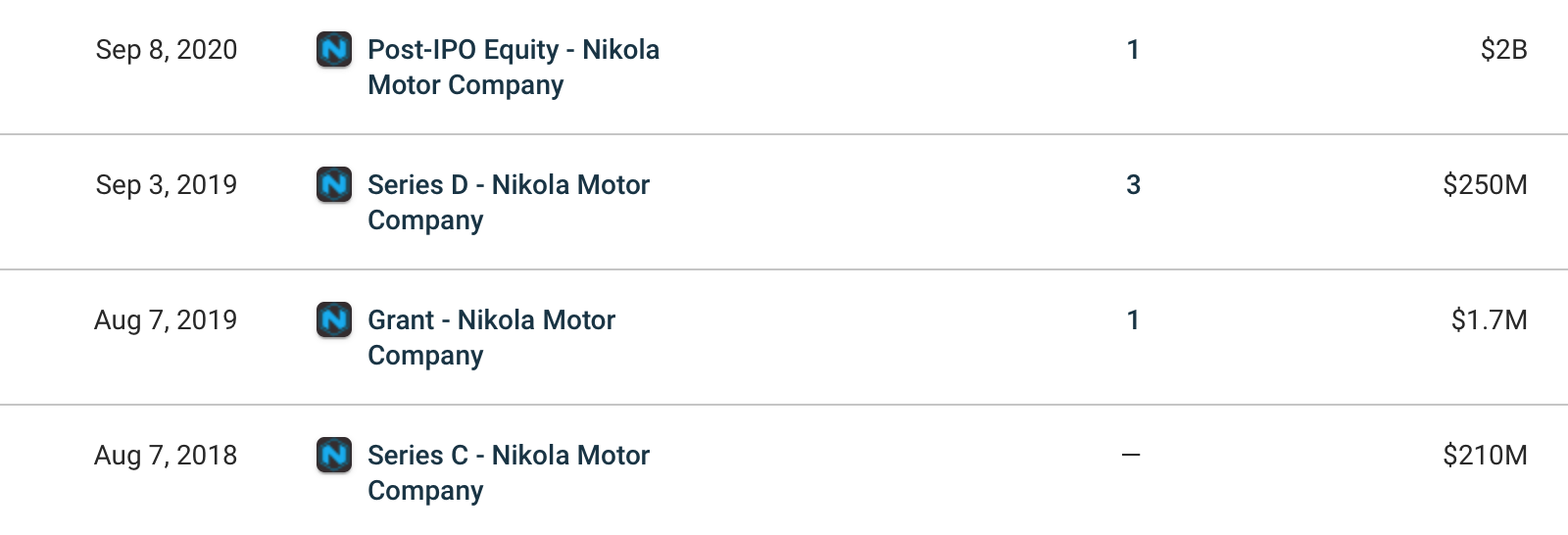Click the Nikola logo beside Series C
This screenshot has height=535, width=1568.
pyautogui.click(x=334, y=455)
